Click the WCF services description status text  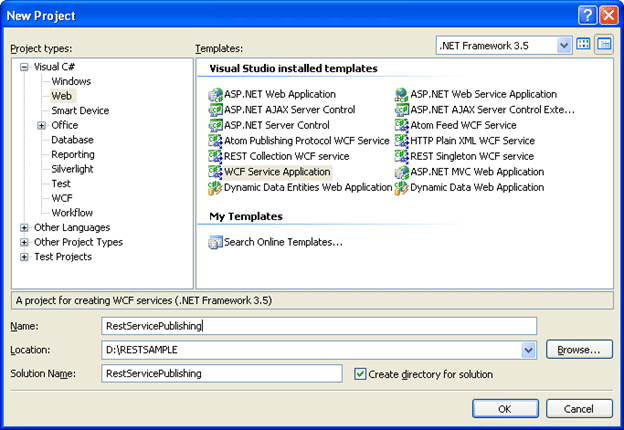(x=144, y=300)
